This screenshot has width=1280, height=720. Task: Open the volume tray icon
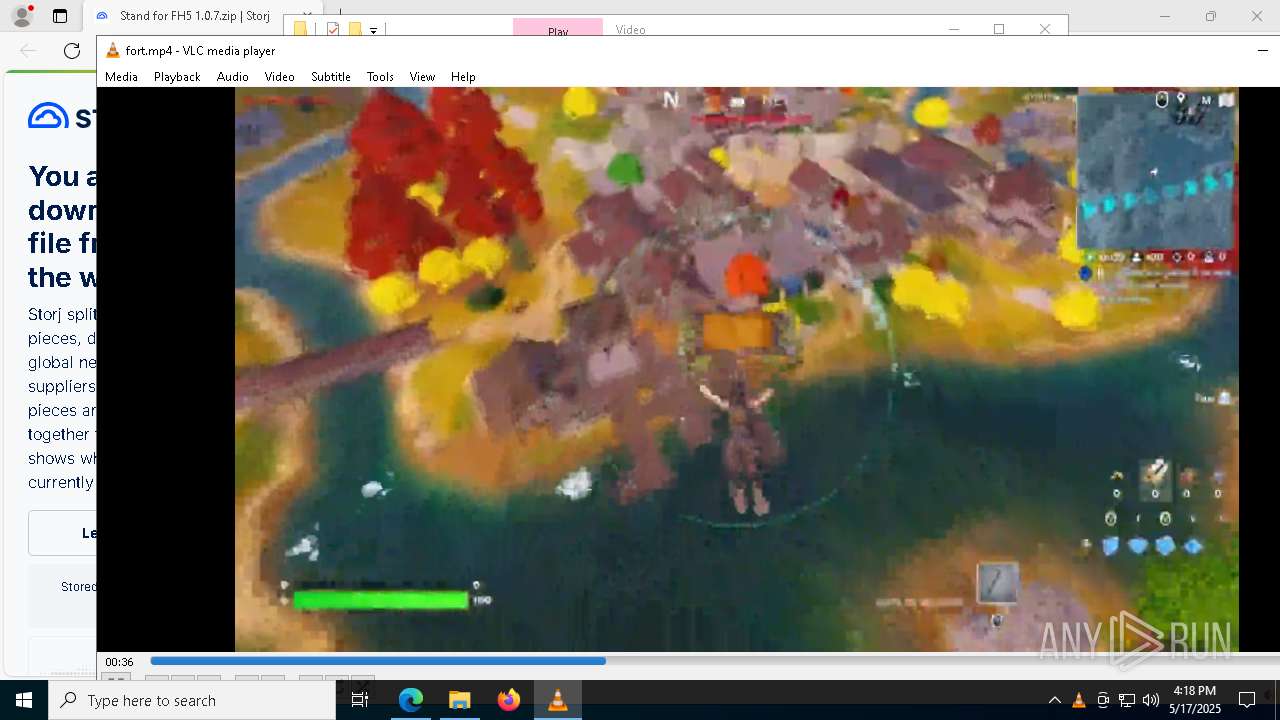(1151, 700)
